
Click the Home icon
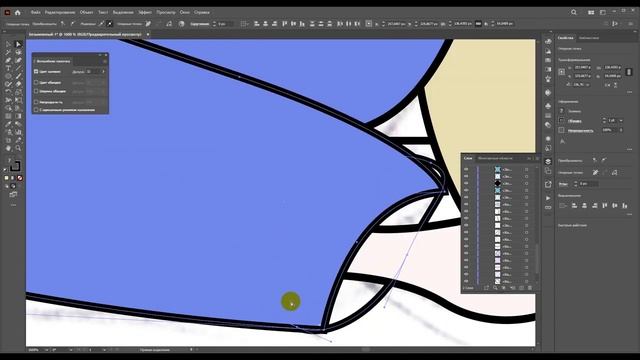(x=18, y=12)
